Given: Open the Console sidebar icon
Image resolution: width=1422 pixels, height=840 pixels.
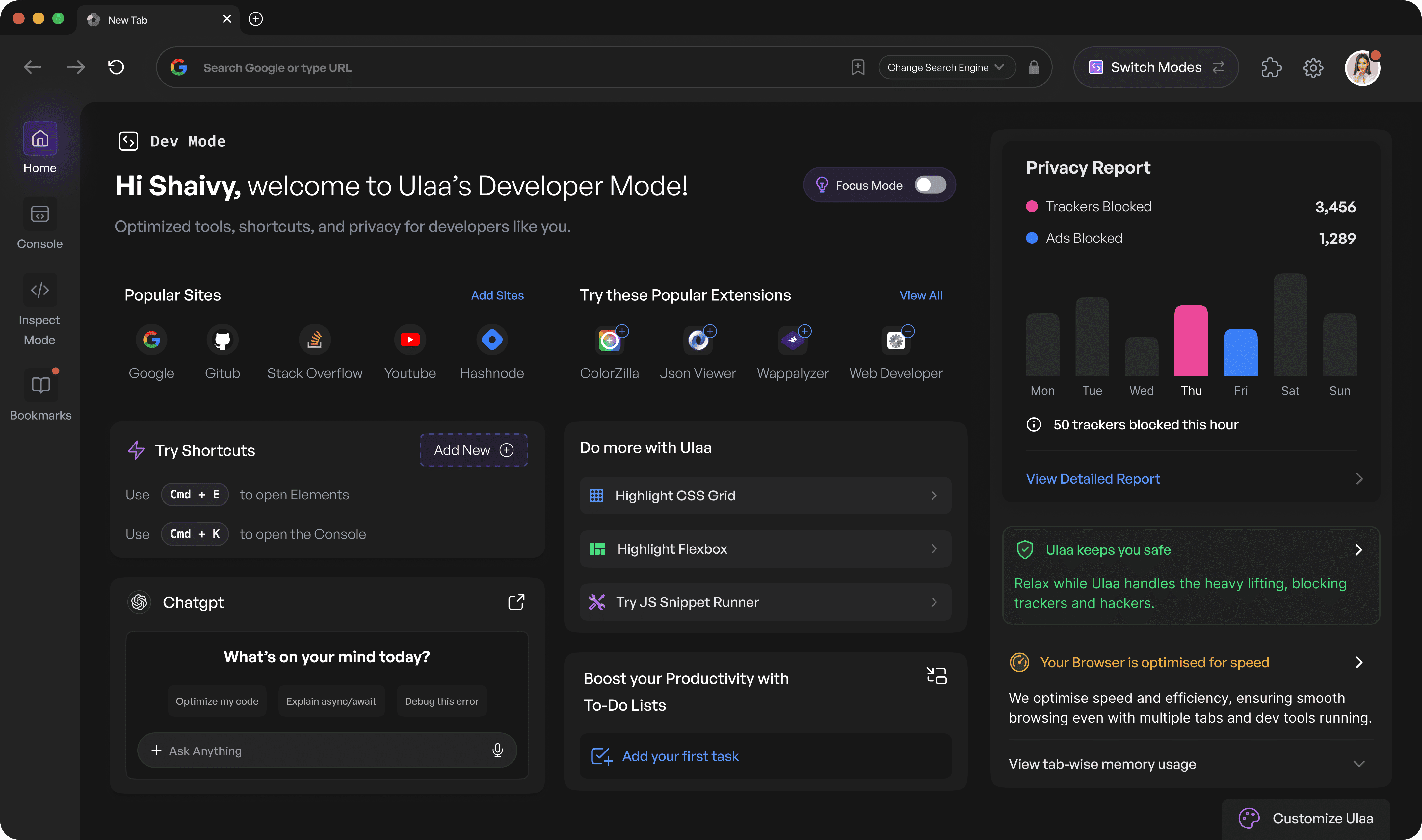Looking at the screenshot, I should point(39,215).
